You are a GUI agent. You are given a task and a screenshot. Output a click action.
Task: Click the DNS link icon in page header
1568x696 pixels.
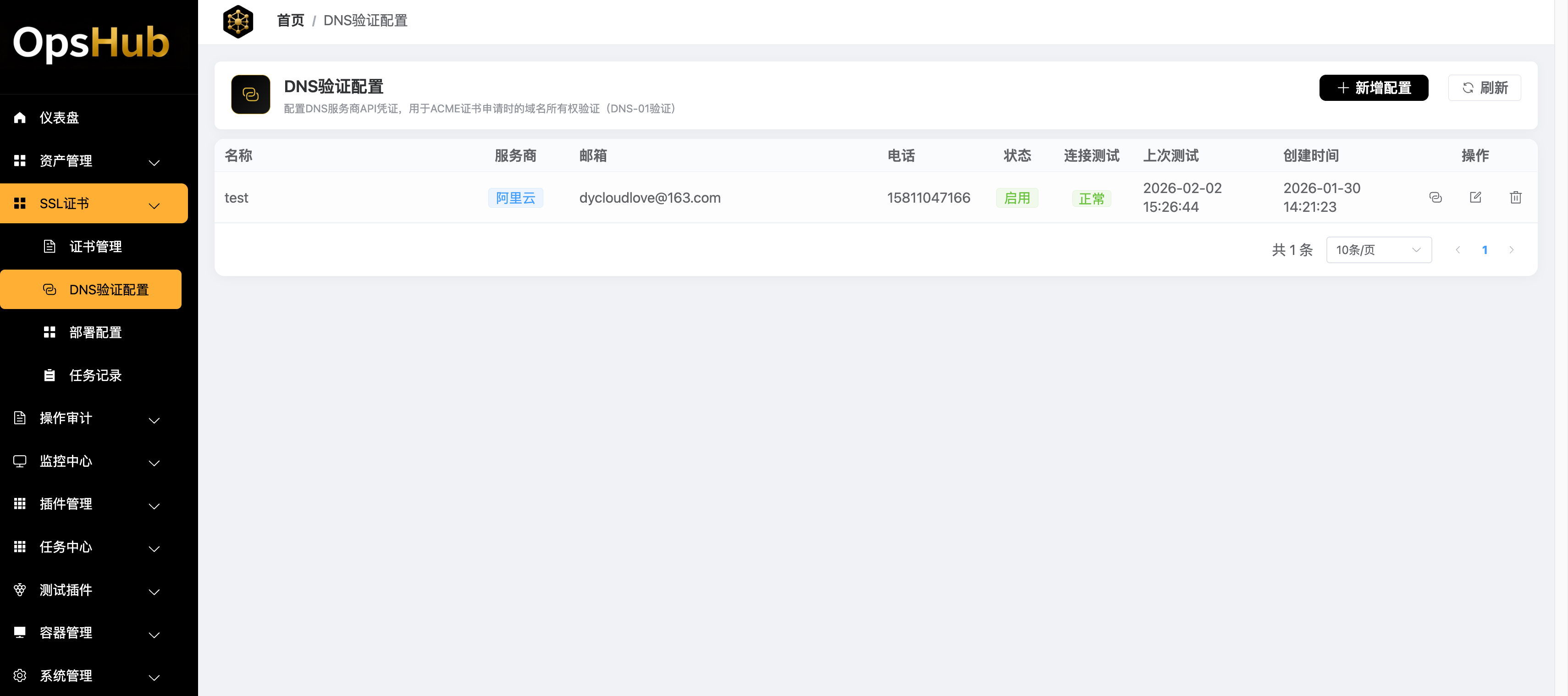point(250,94)
